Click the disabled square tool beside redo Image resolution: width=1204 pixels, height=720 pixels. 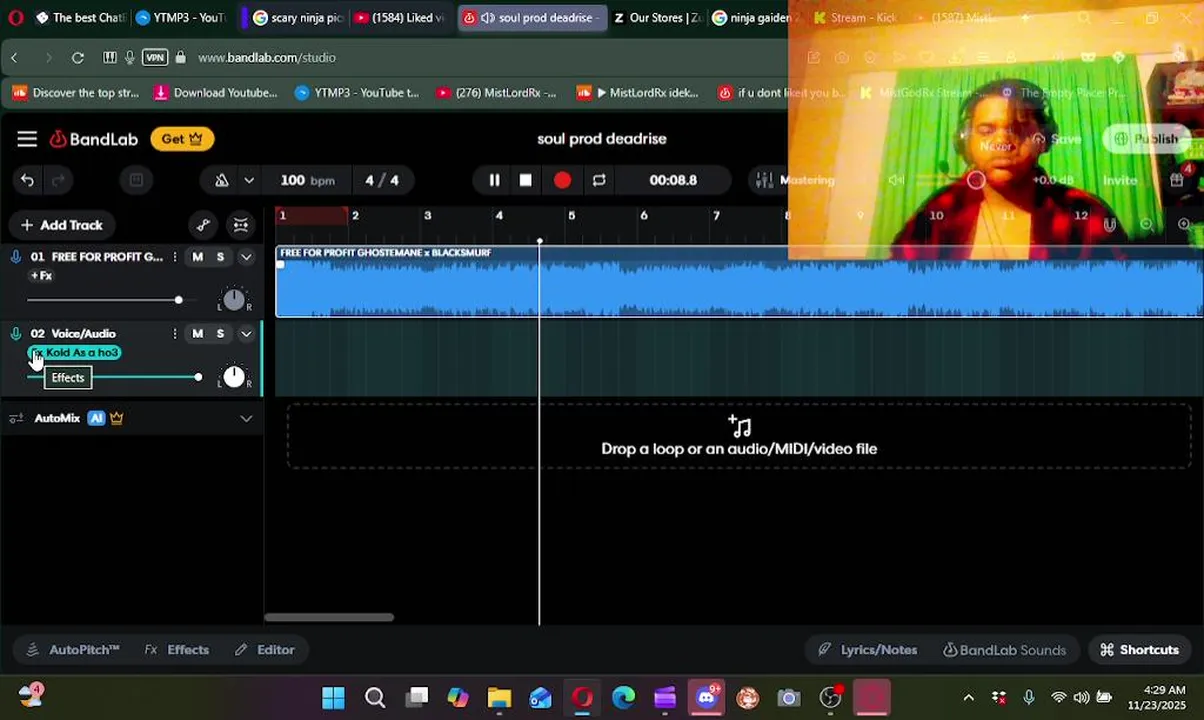136,180
